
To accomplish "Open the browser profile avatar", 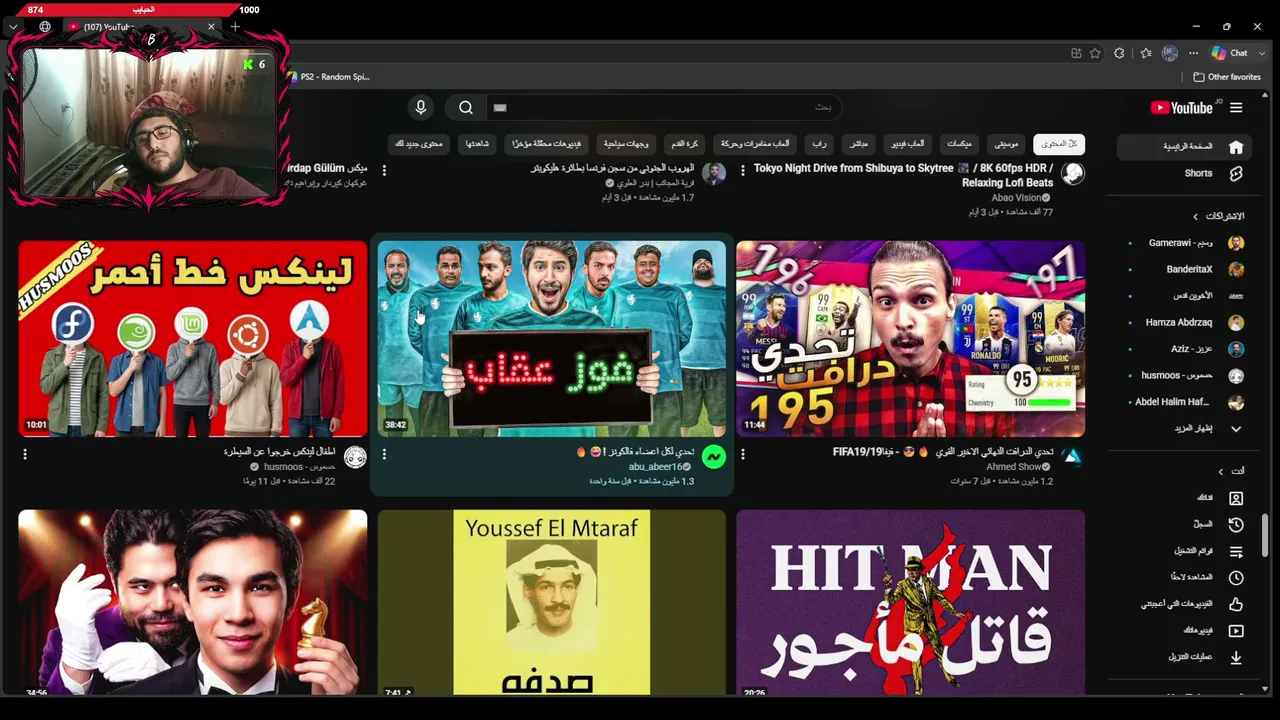I will point(1170,53).
